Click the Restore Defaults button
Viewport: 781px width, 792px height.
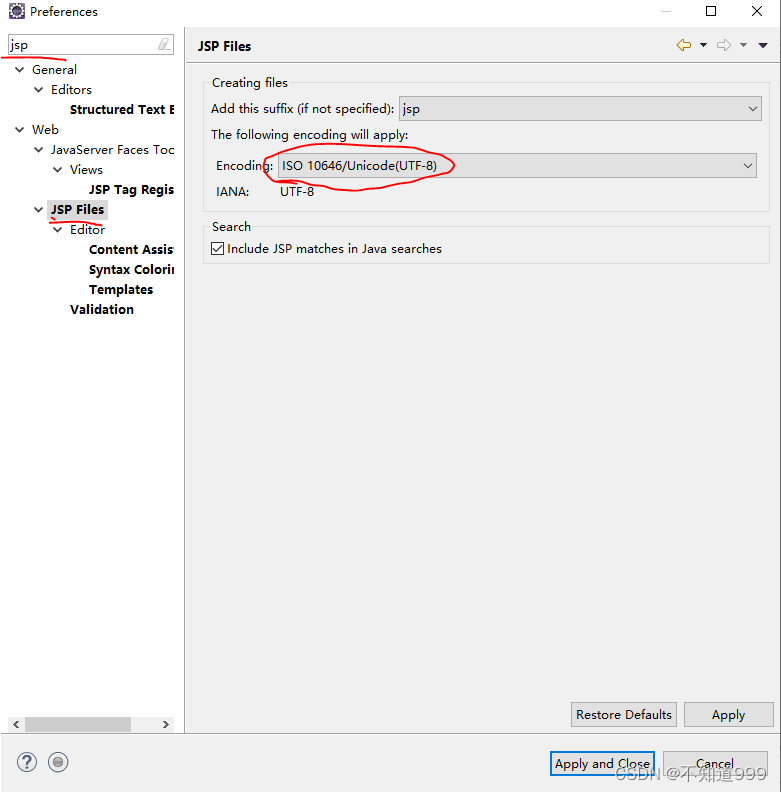click(x=624, y=715)
